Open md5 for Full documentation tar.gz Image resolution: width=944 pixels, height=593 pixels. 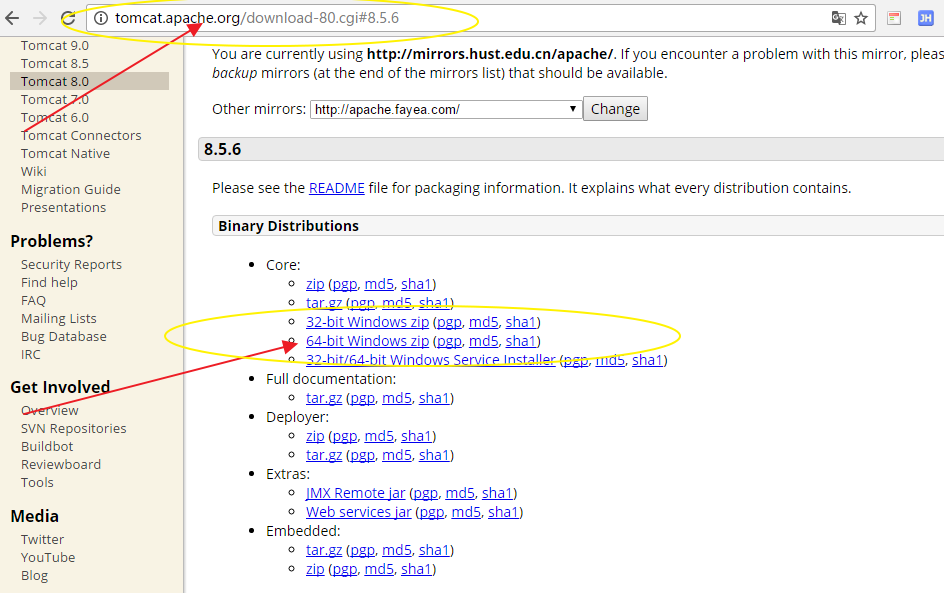(x=397, y=398)
